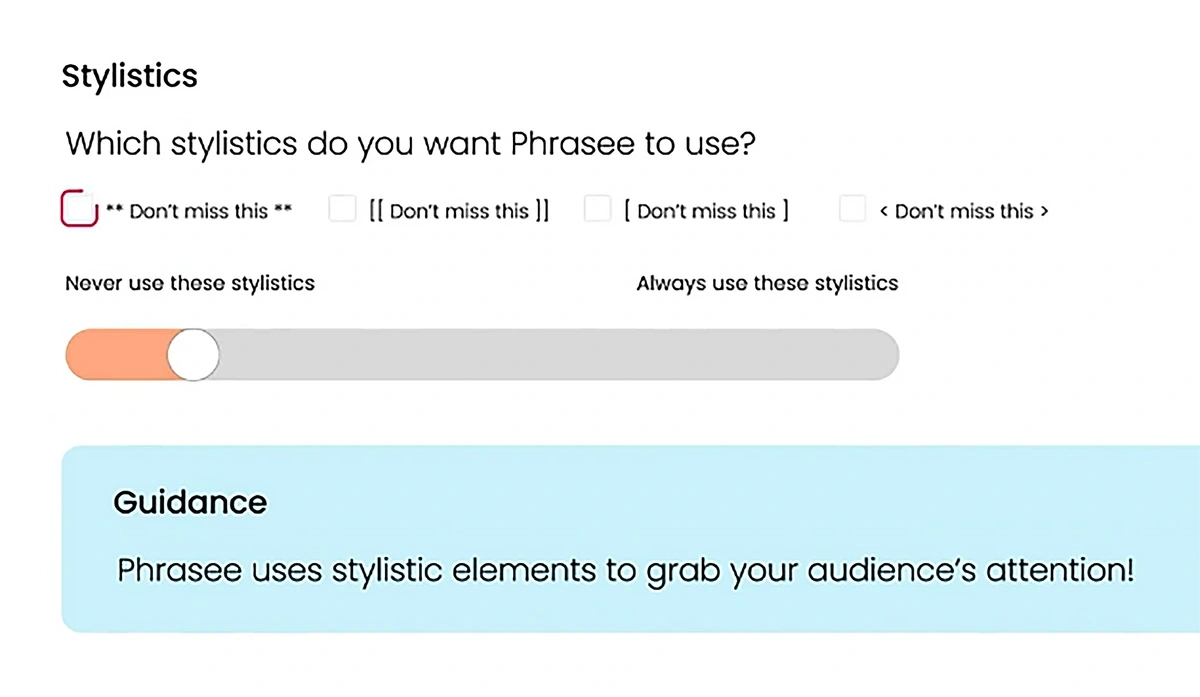Select the "< Don't miss this >" checkbox
The image size is (1200, 697).
click(852, 209)
